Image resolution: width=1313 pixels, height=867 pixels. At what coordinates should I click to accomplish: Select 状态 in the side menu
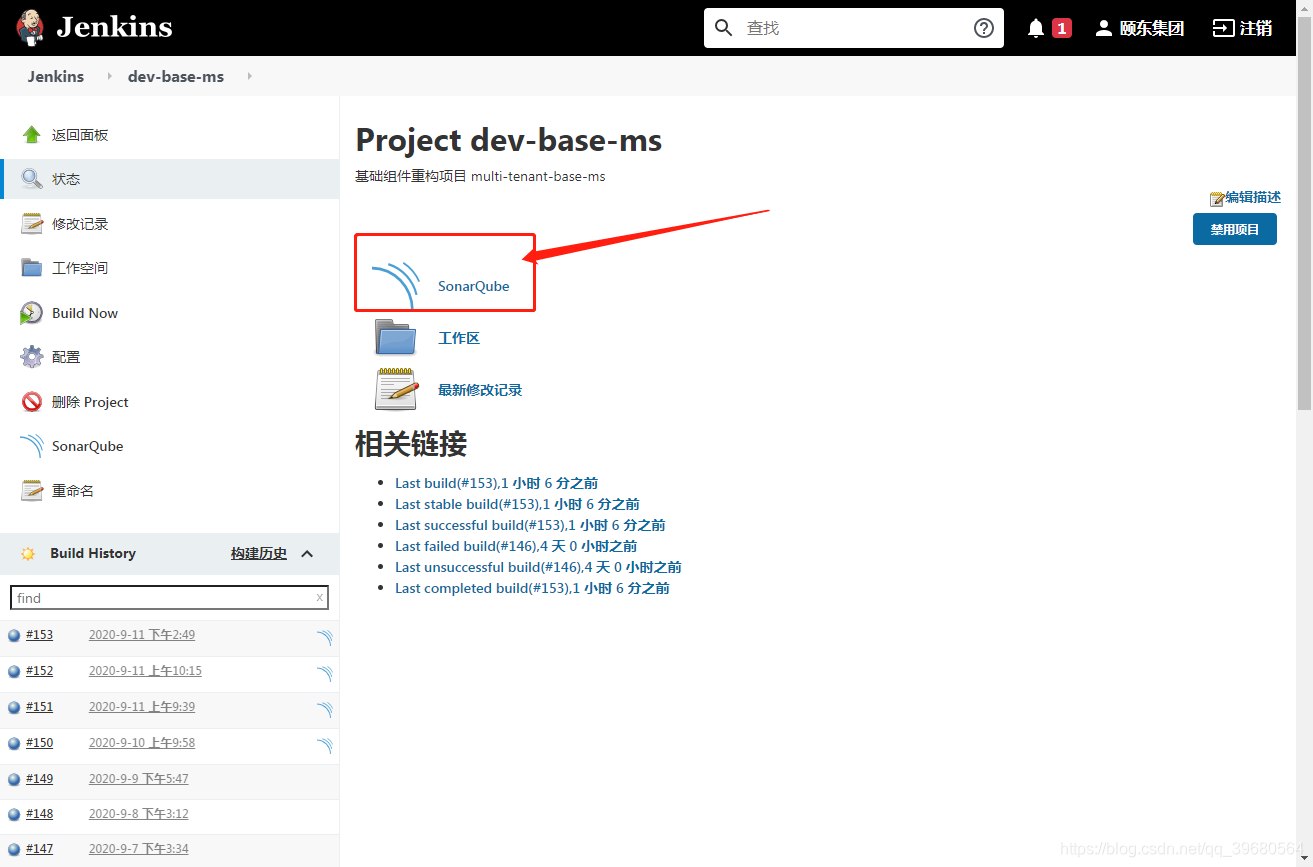[x=66, y=179]
